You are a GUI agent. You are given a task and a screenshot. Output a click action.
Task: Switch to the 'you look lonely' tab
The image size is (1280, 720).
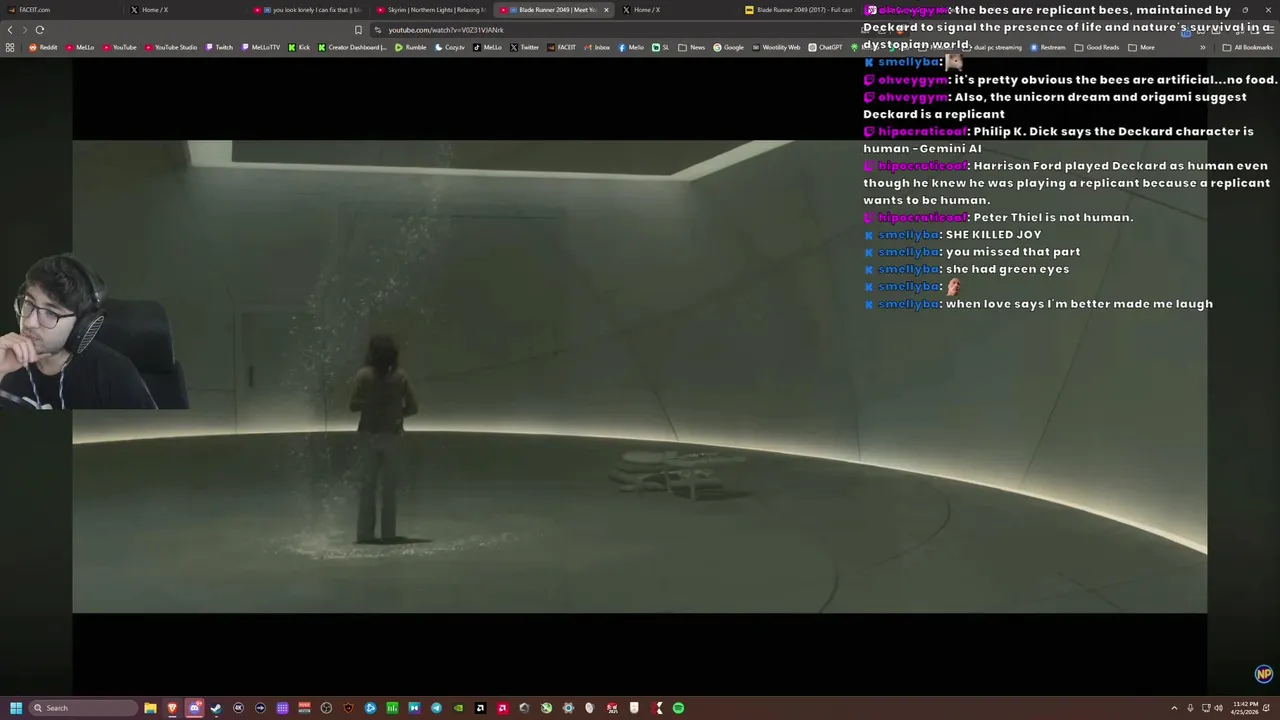tap(308, 10)
